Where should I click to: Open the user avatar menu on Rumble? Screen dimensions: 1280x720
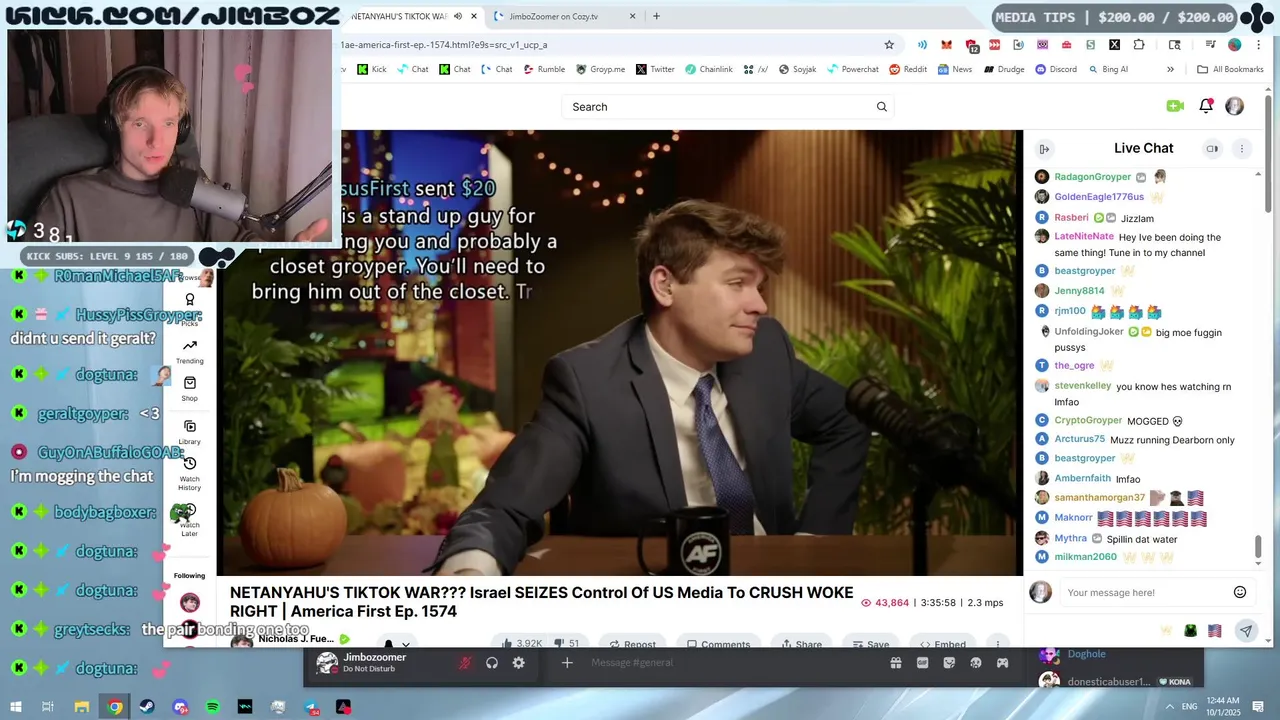1234,106
